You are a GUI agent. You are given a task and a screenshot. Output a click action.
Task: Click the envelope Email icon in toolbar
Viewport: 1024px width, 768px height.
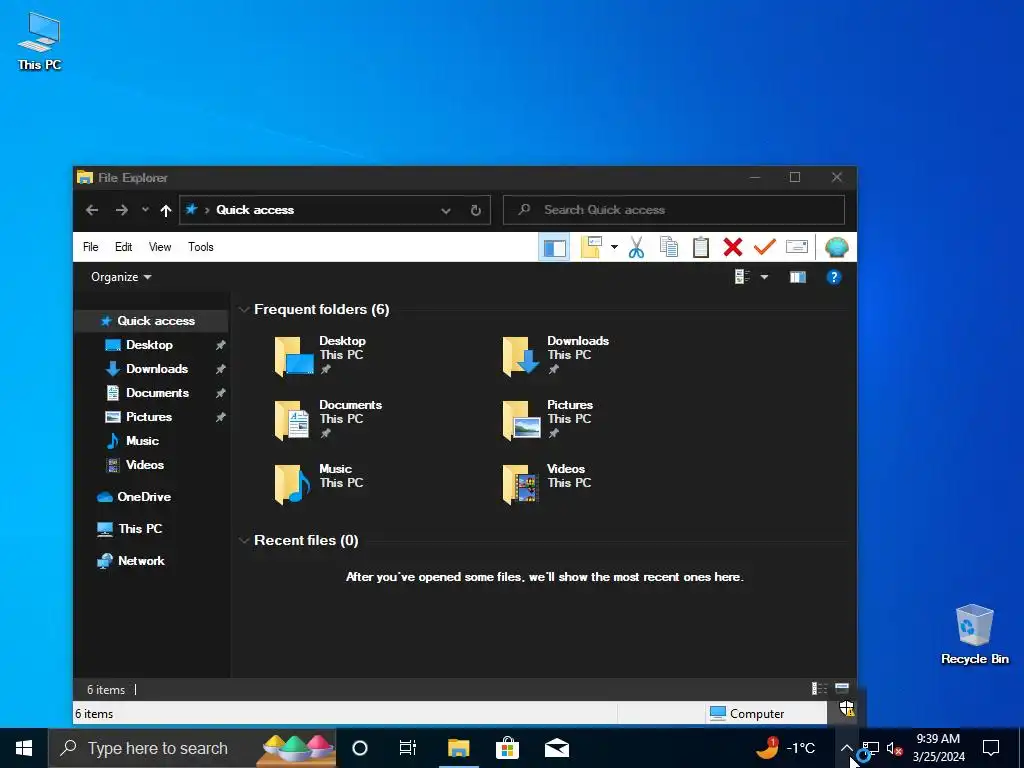click(797, 246)
